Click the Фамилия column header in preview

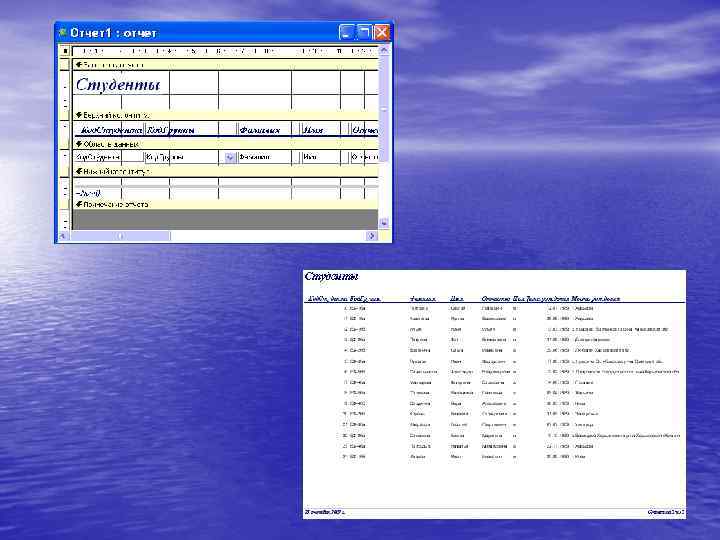click(x=422, y=298)
